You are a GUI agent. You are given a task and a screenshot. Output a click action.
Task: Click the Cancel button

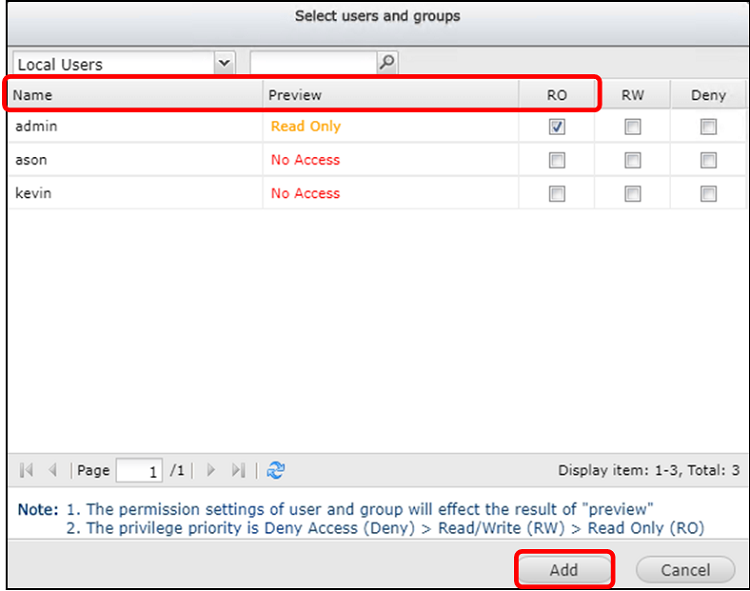click(685, 569)
